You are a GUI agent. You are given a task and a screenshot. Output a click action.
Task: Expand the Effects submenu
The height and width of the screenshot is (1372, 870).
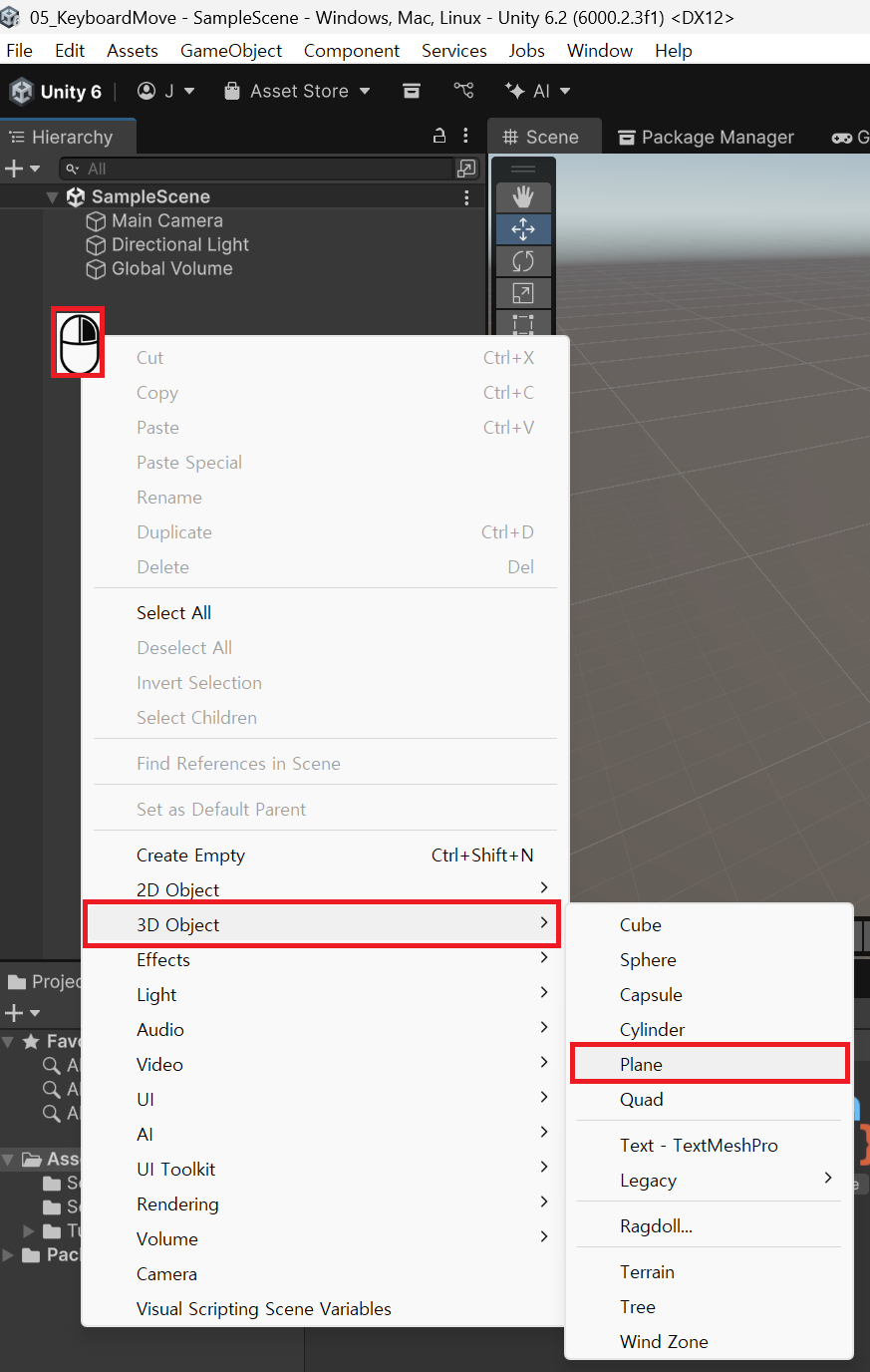(325, 959)
